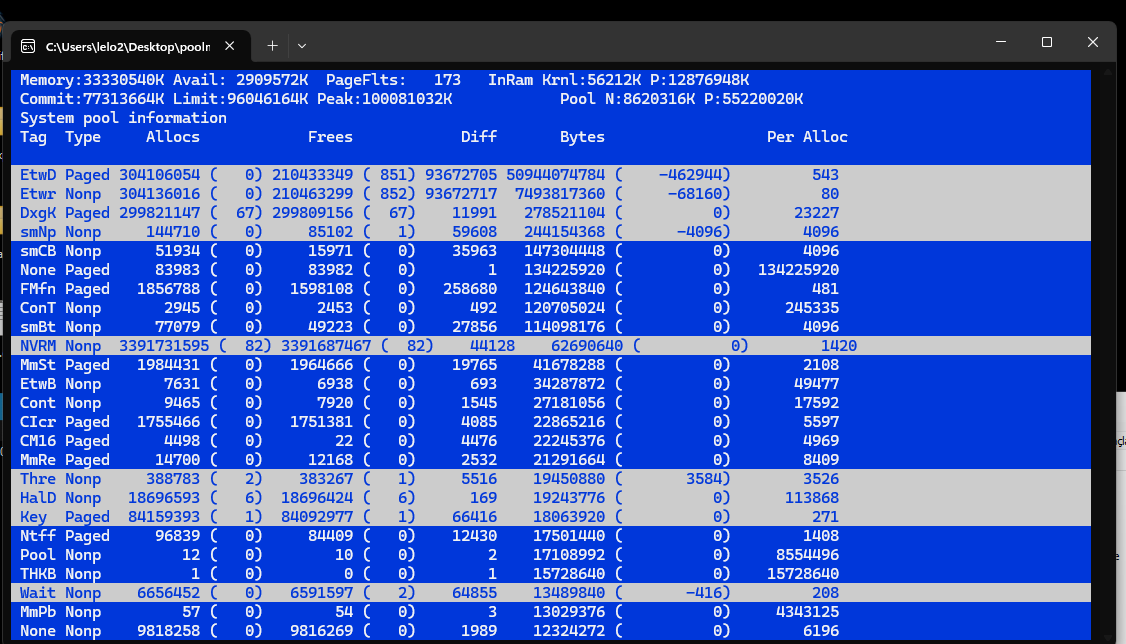Screen dimensions: 1126x644
Task: Click the Type column header
Action: 83,137
